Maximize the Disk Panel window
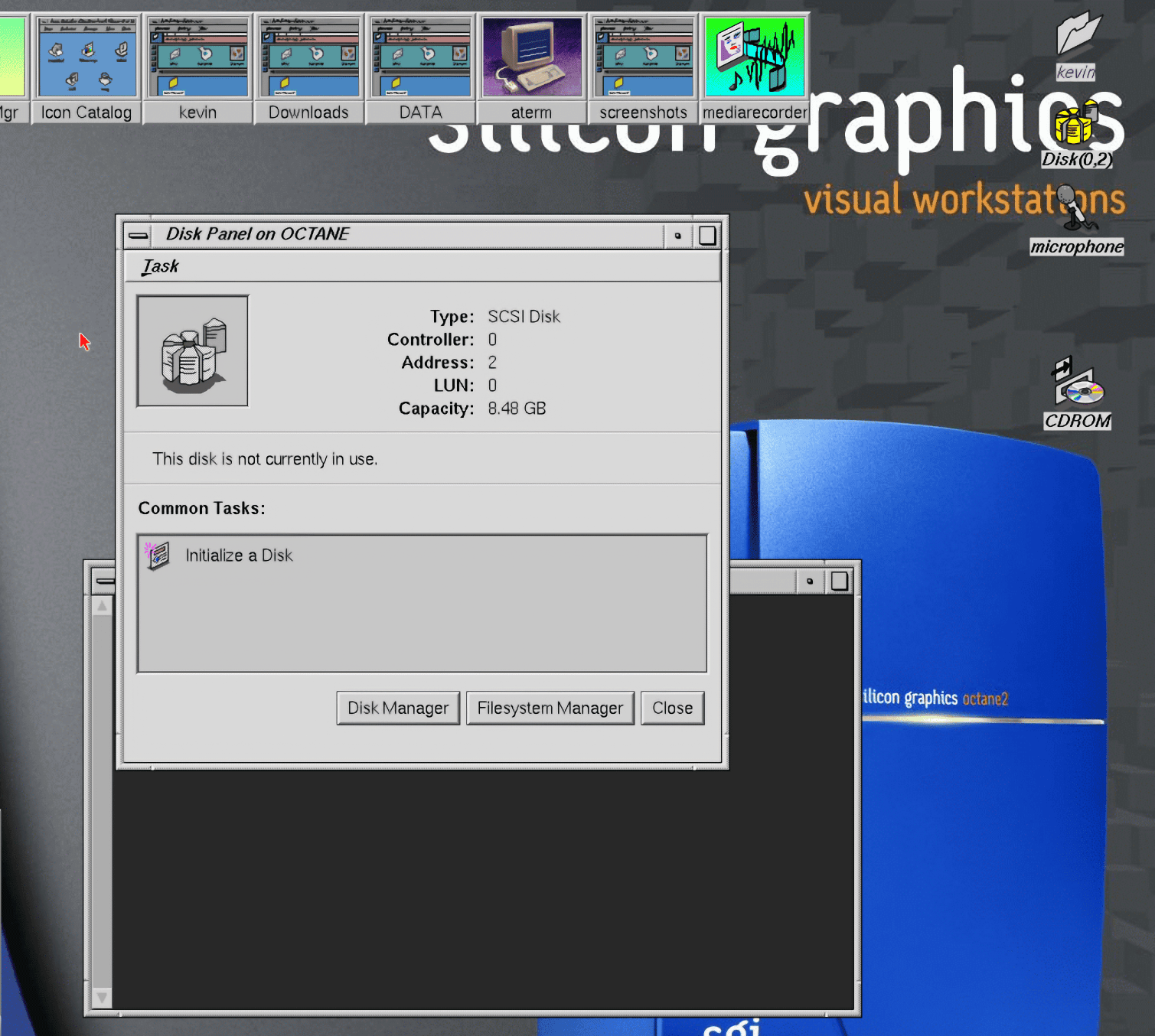The width and height of the screenshot is (1155, 1036). [707, 236]
